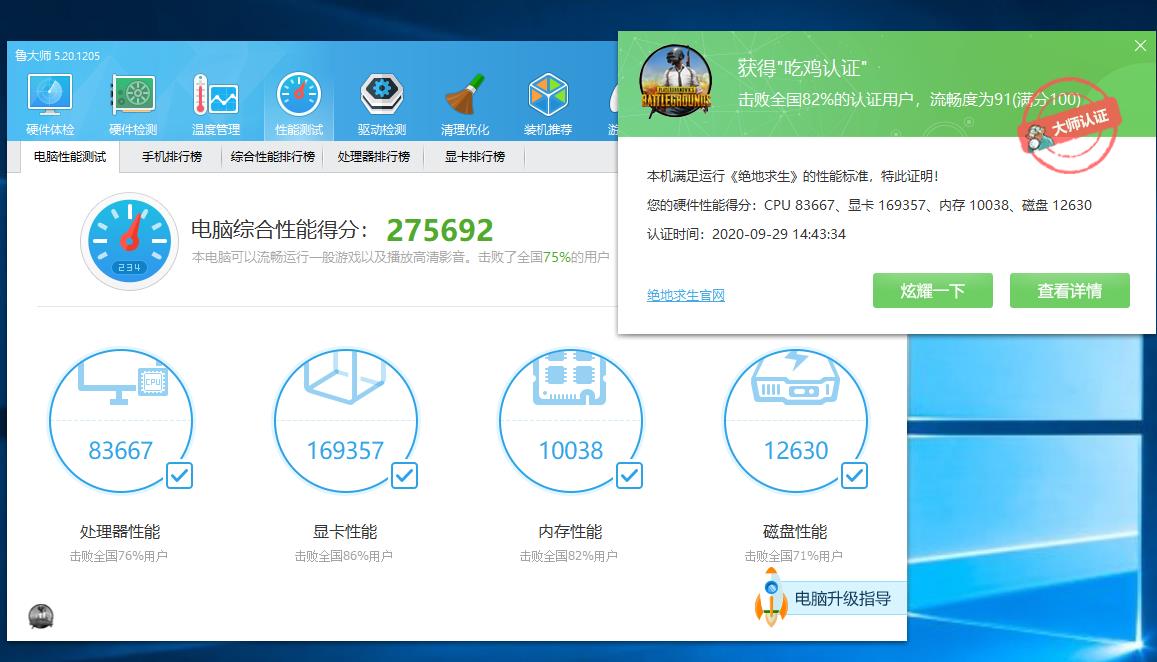Select the 硬件检测 hardware detection icon

131,100
